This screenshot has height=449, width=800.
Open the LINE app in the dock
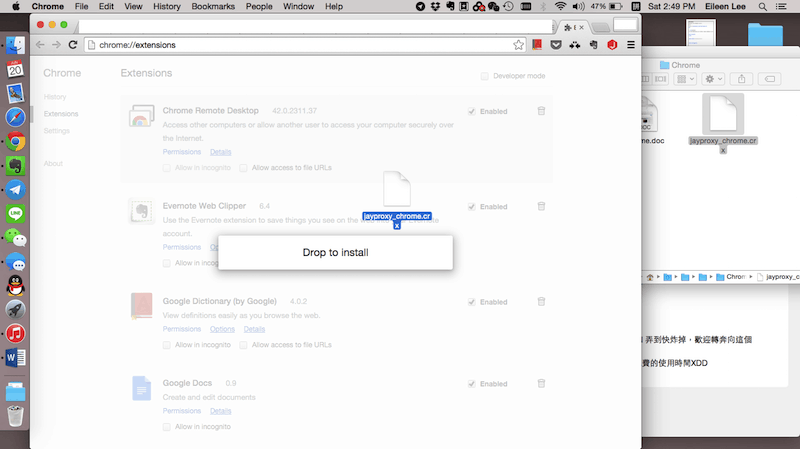click(x=15, y=214)
